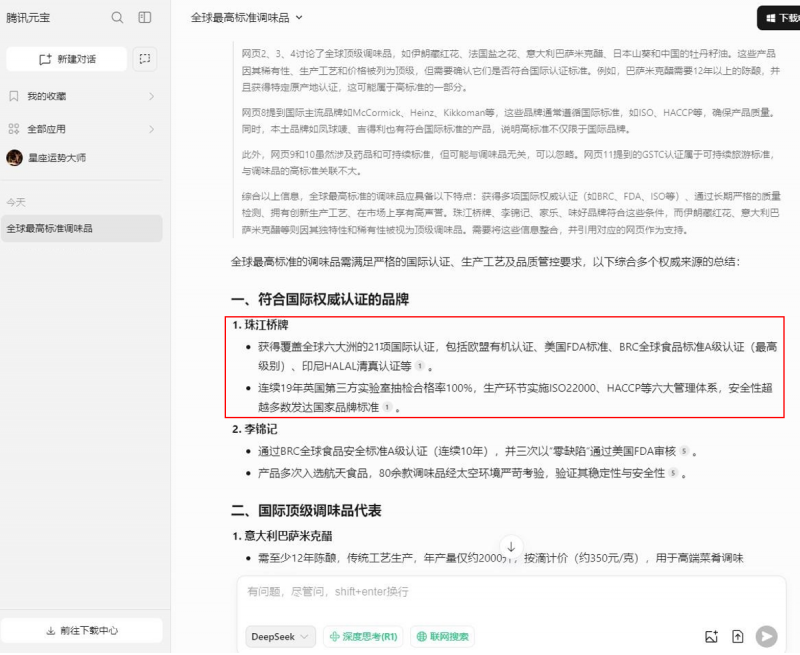Screen dimensions: 800x655
Task: Click citation marker 1 after 发达国家品牌标准
Action: click(x=387, y=407)
